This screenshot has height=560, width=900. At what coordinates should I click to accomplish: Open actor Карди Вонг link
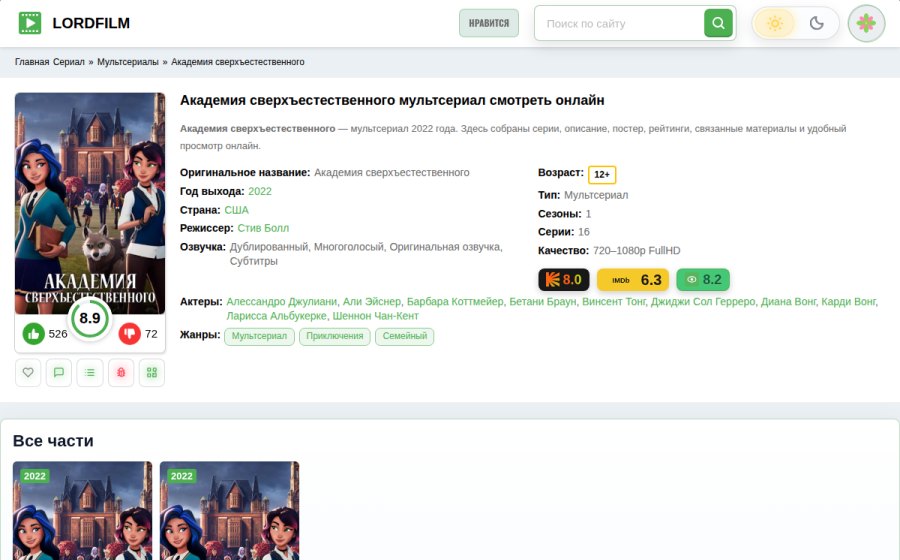848,301
